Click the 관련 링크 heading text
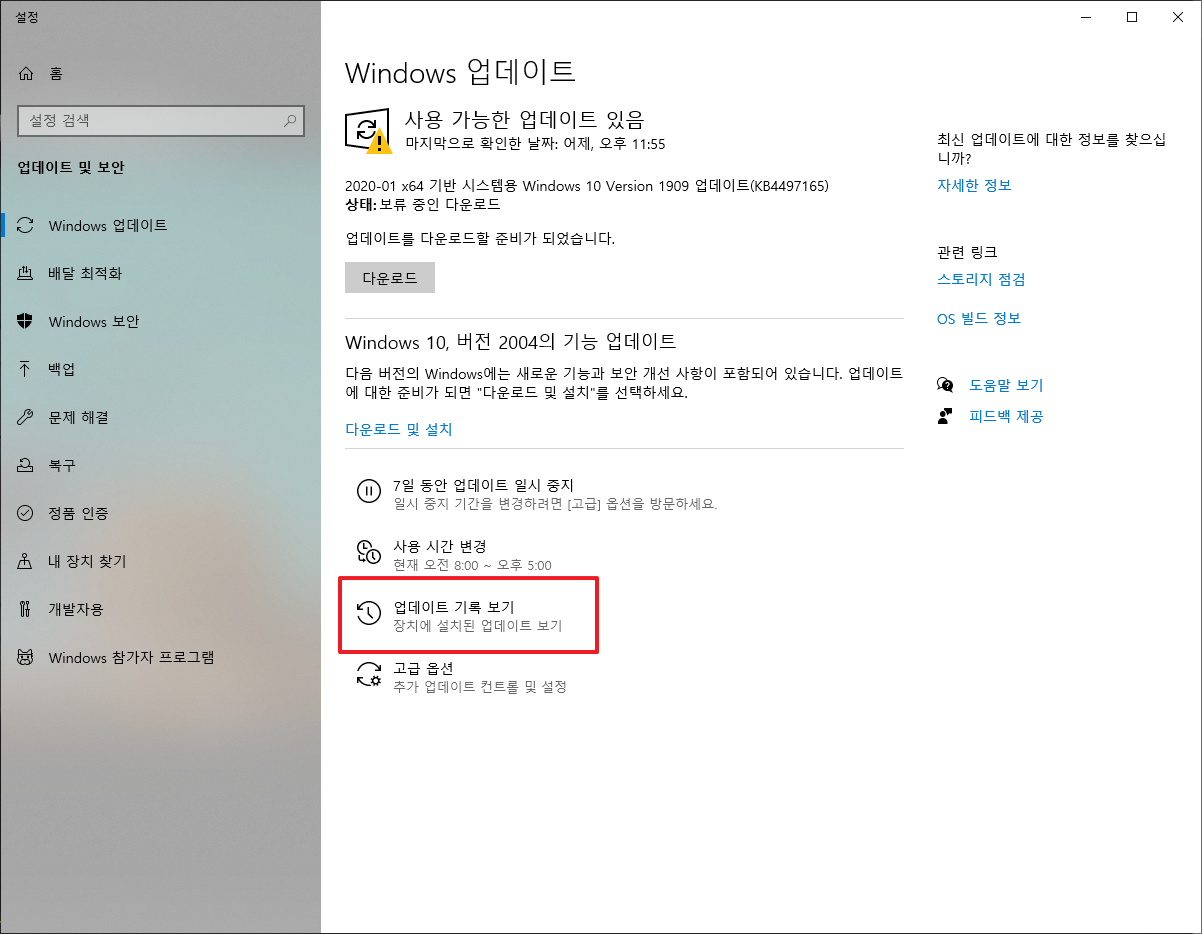Screen dimensions: 1202x934 [967, 252]
